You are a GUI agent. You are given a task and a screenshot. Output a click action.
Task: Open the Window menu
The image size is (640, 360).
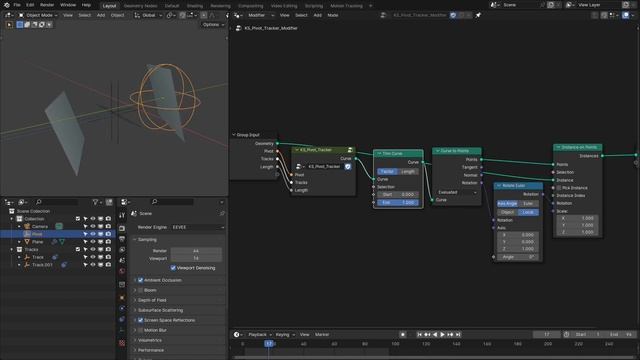(x=68, y=5)
